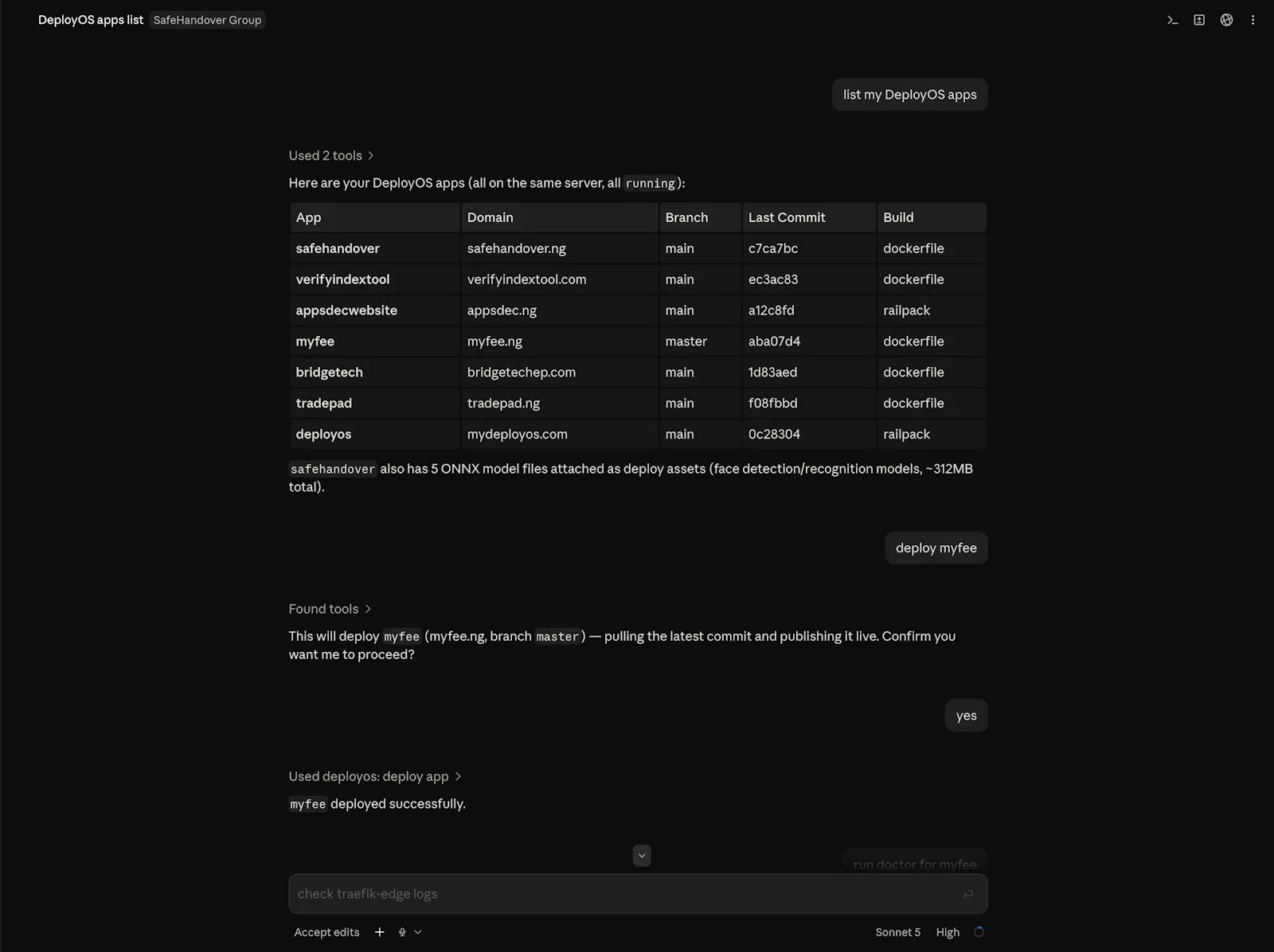Click the context usage ring indicator
Viewport: 1274px width, 952px height.
click(979, 932)
